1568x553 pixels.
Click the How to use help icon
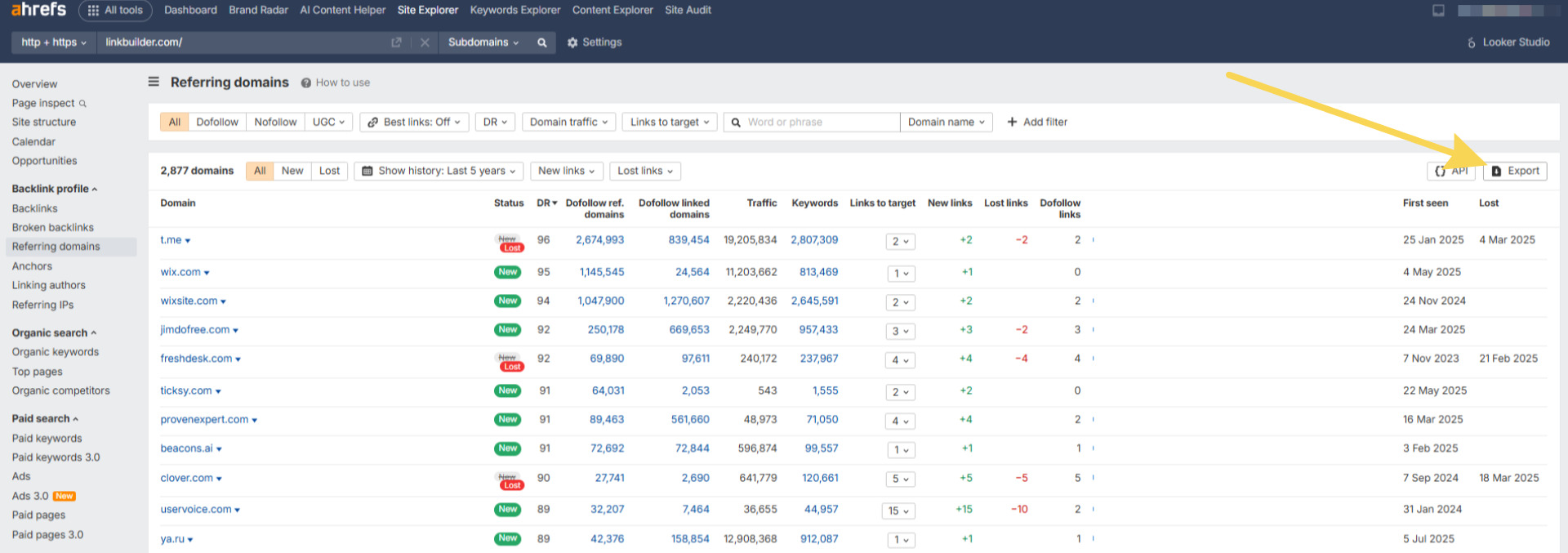[306, 83]
